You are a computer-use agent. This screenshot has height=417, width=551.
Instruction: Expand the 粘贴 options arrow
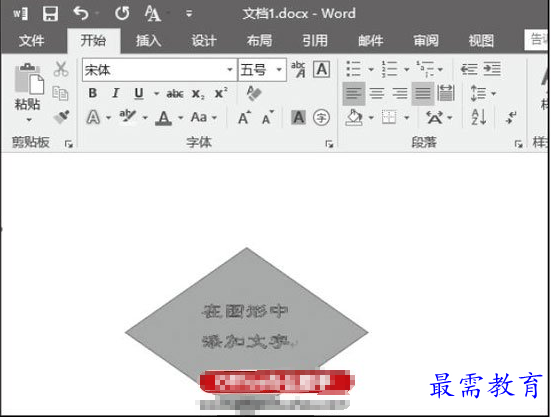click(x=29, y=120)
